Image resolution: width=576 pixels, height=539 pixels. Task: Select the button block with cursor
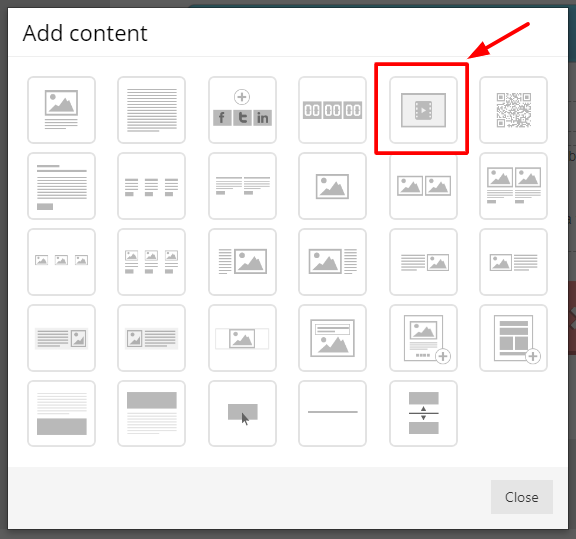242,413
